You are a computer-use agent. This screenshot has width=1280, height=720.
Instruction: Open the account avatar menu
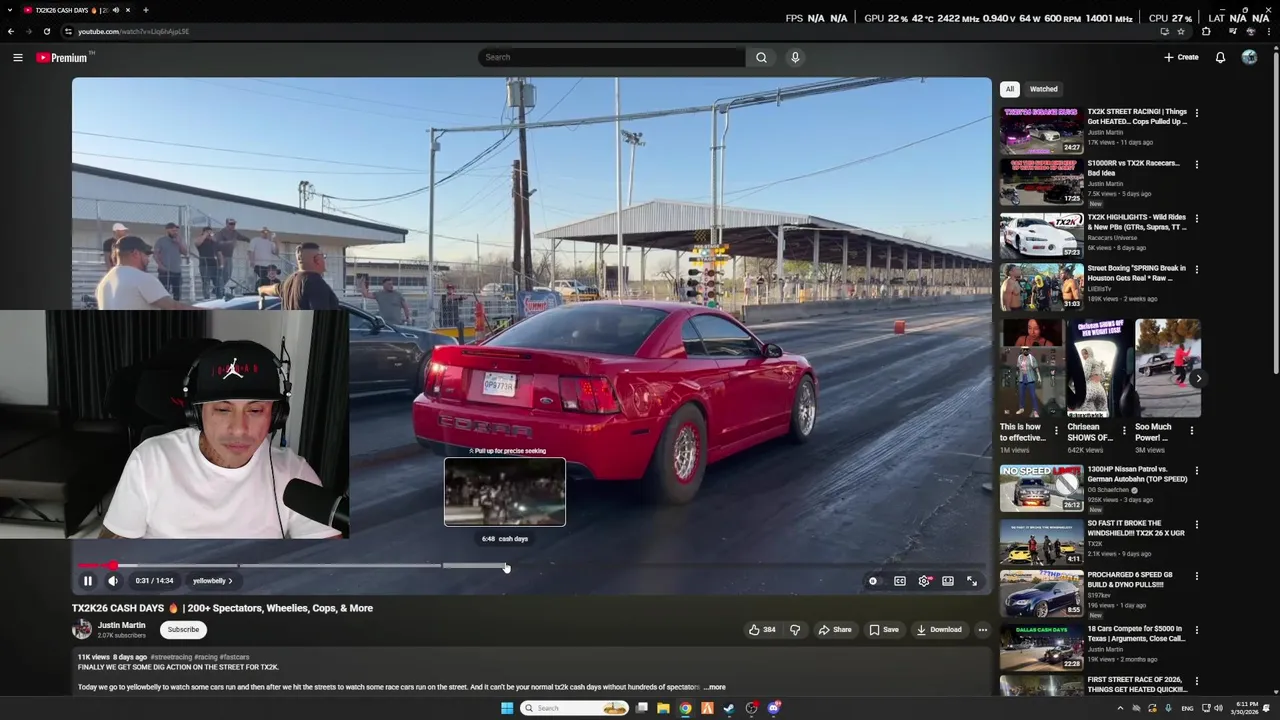point(1249,57)
